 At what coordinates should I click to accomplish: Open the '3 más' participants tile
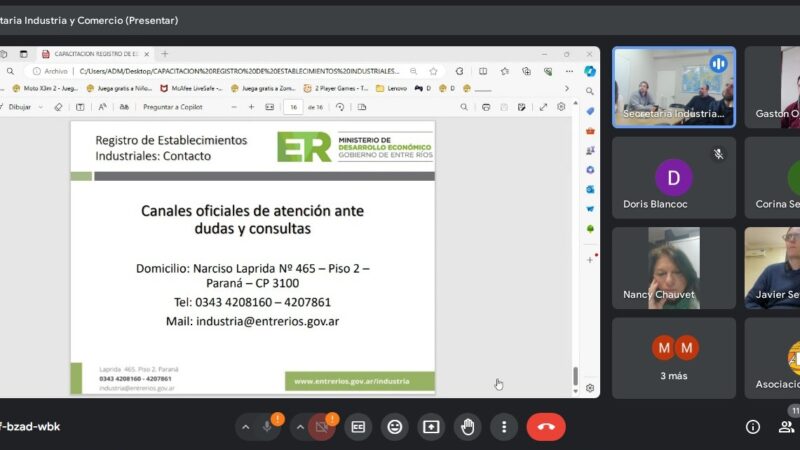click(674, 358)
